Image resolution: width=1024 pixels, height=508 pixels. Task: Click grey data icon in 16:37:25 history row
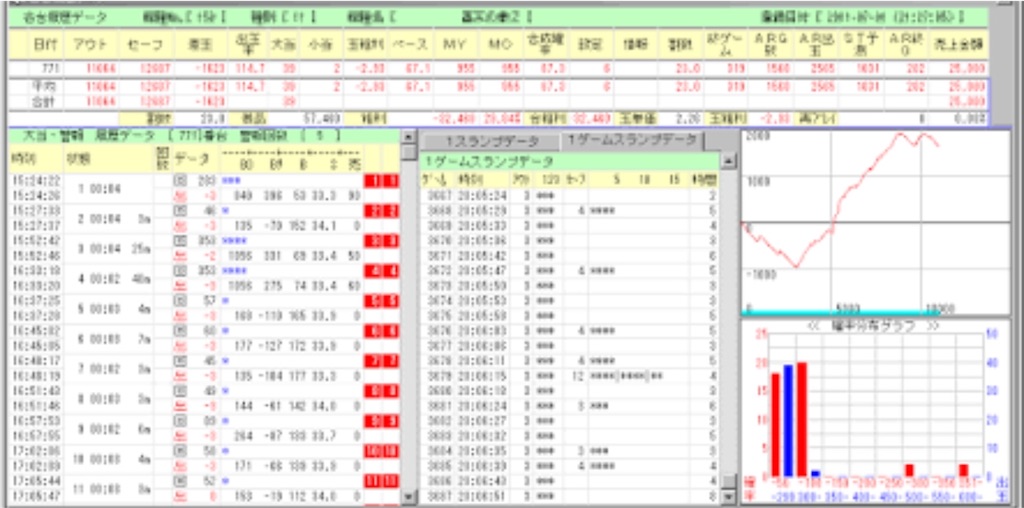pyautogui.click(x=178, y=300)
